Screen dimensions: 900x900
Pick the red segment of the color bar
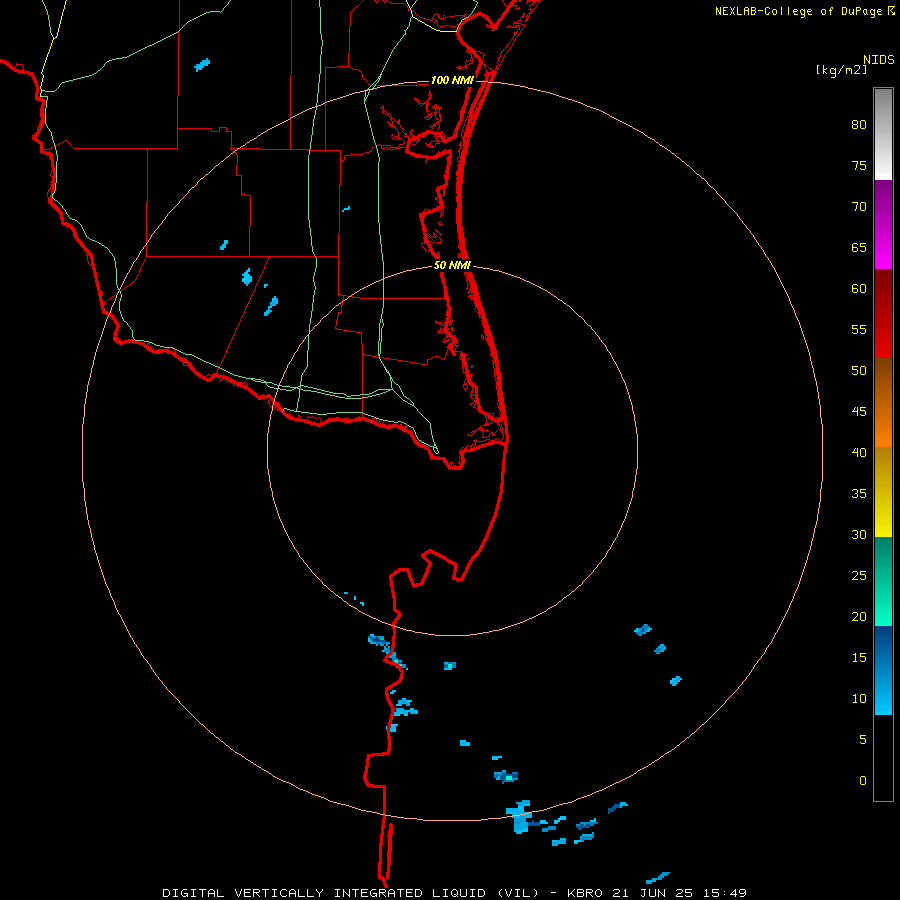click(x=883, y=313)
